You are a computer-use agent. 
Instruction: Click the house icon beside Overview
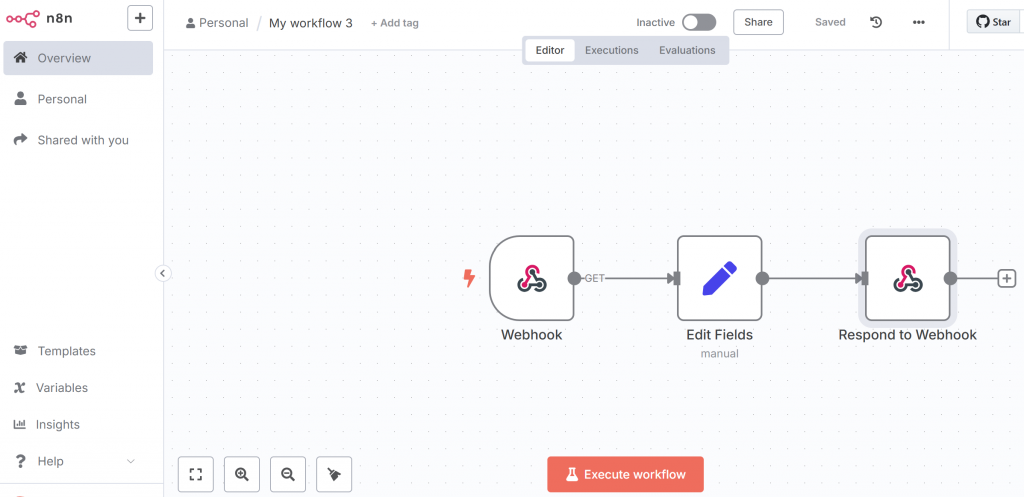click(21, 57)
